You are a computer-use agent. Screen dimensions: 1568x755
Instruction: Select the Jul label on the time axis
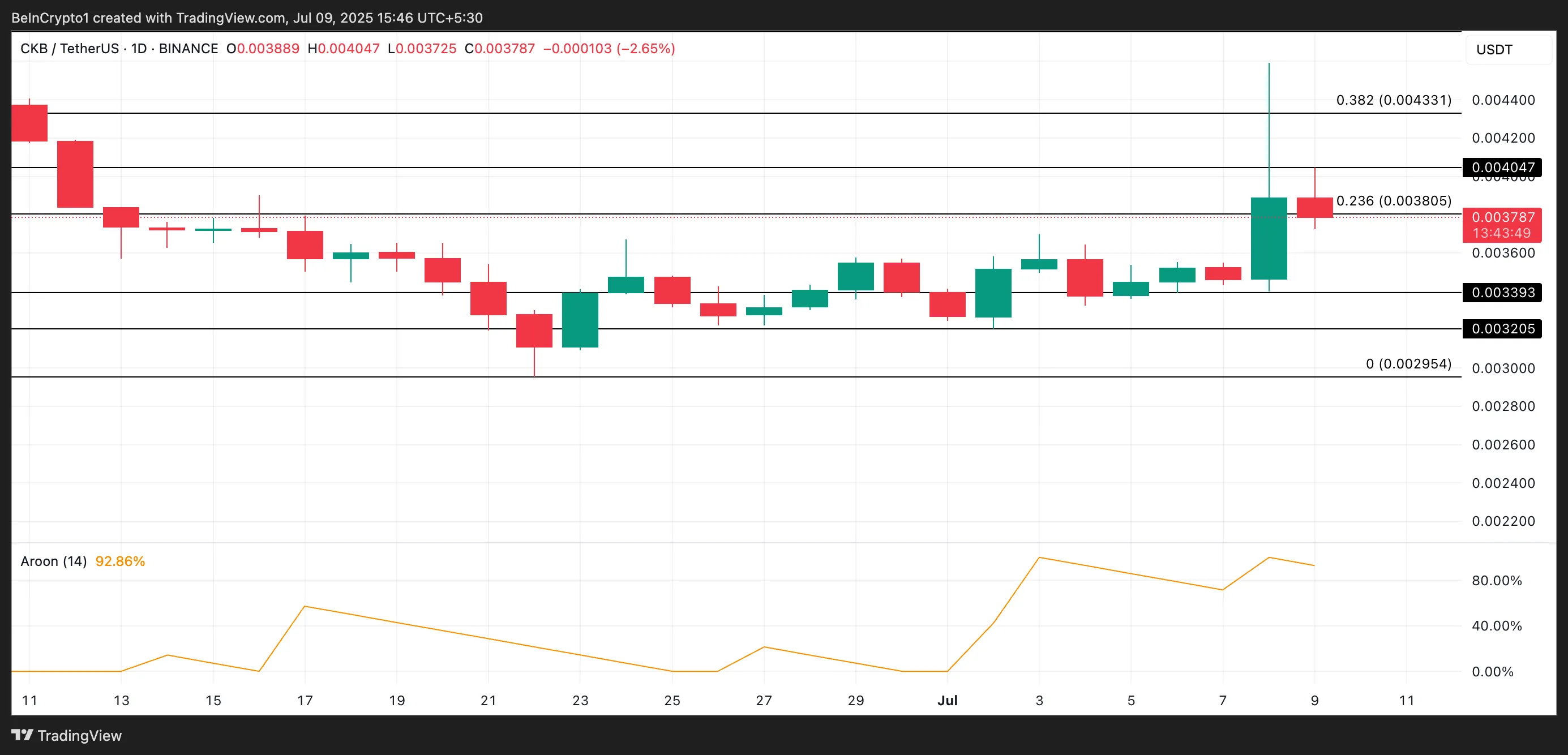point(948,700)
